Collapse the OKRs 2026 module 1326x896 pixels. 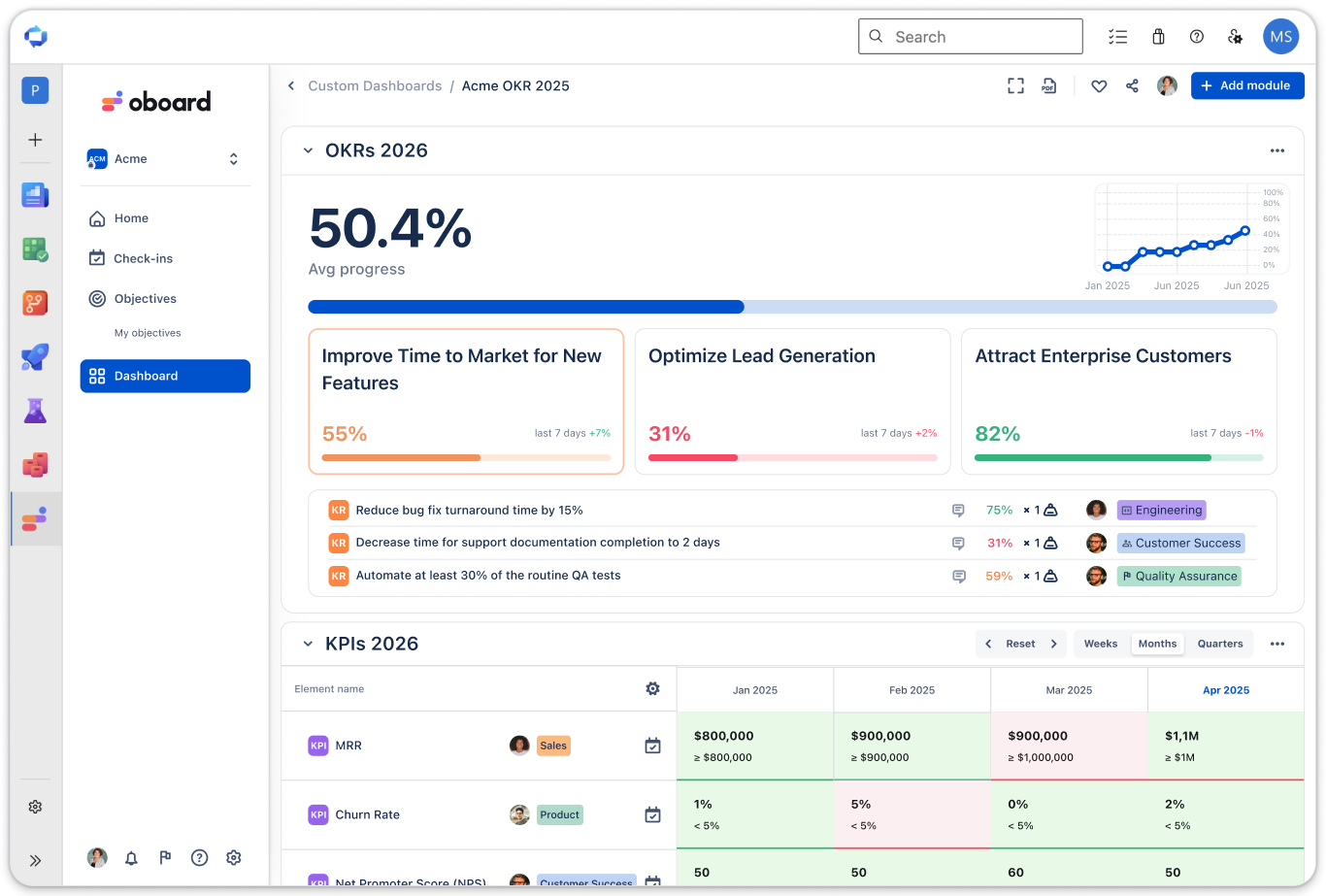coord(308,150)
